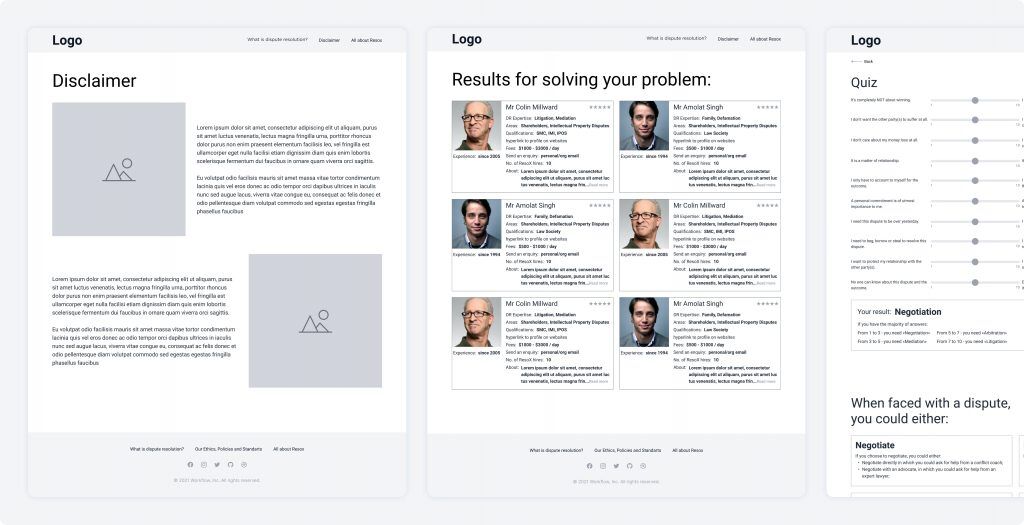The width and height of the screenshot is (1024, 525).
Task: Click the star rating on third-row Amolat Singh card
Action: (x=767, y=304)
